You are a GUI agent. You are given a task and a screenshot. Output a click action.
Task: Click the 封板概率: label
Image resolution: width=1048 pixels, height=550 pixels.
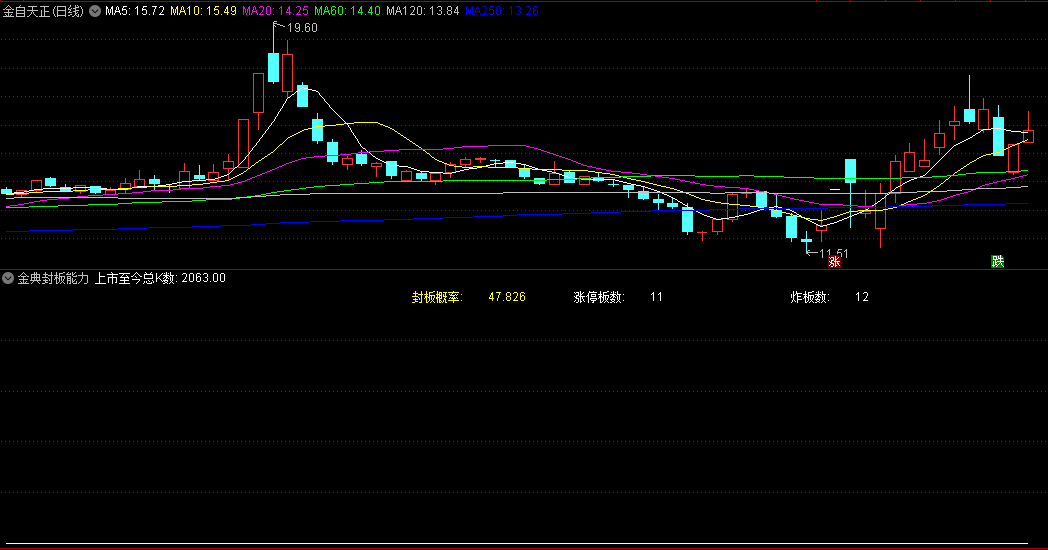click(437, 297)
